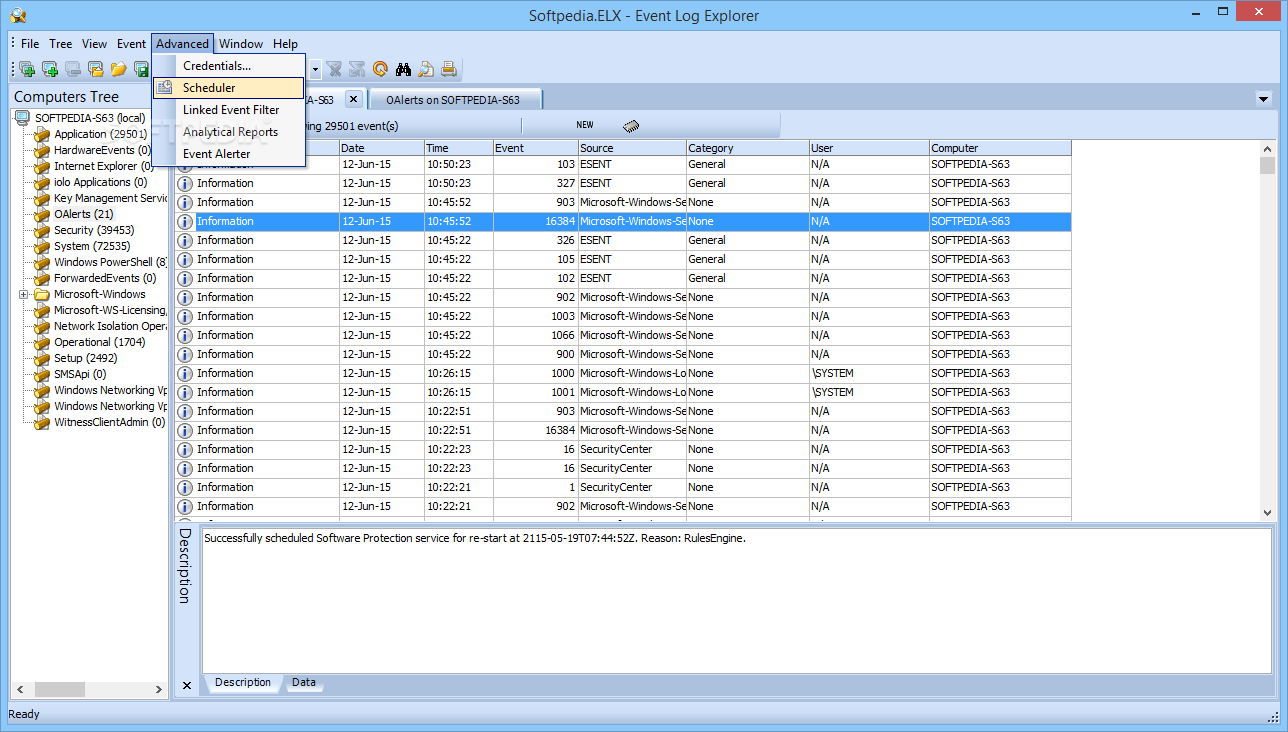
Task: Open the toolbar dropdown arrow beside the filter icons
Action: [x=315, y=70]
